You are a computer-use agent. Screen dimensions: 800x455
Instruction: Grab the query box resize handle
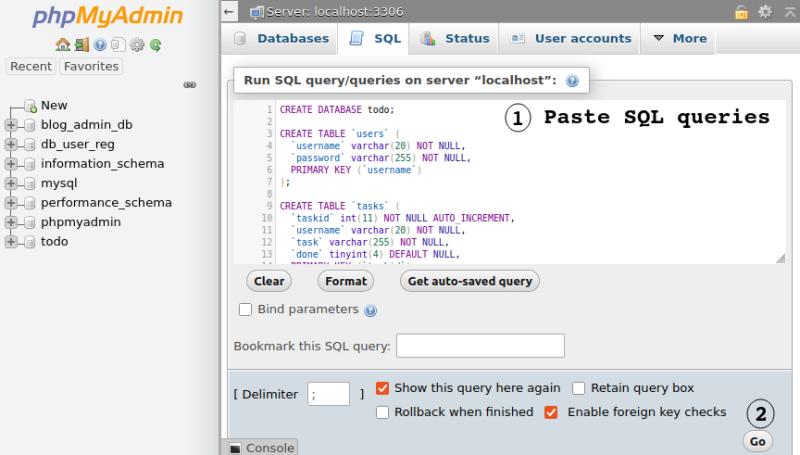point(781,259)
